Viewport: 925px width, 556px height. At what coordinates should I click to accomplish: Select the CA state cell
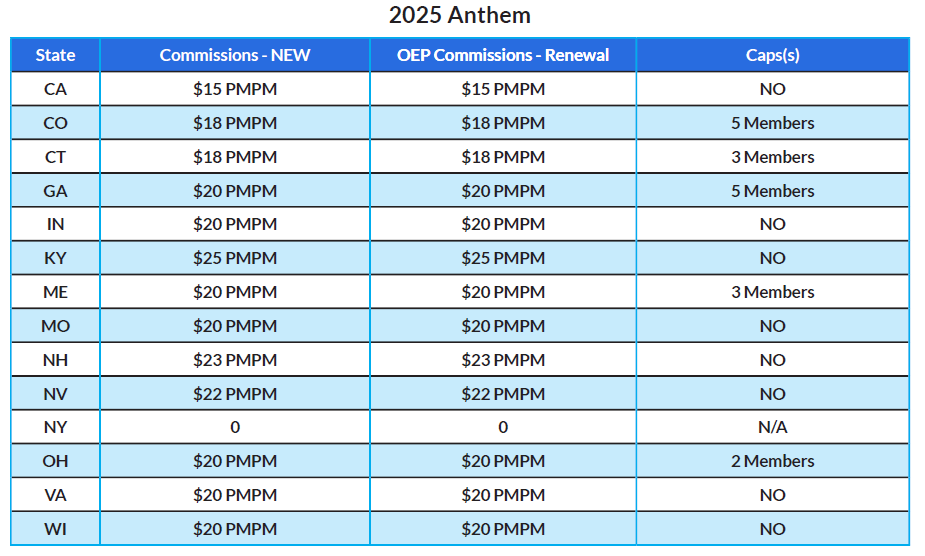coord(55,89)
